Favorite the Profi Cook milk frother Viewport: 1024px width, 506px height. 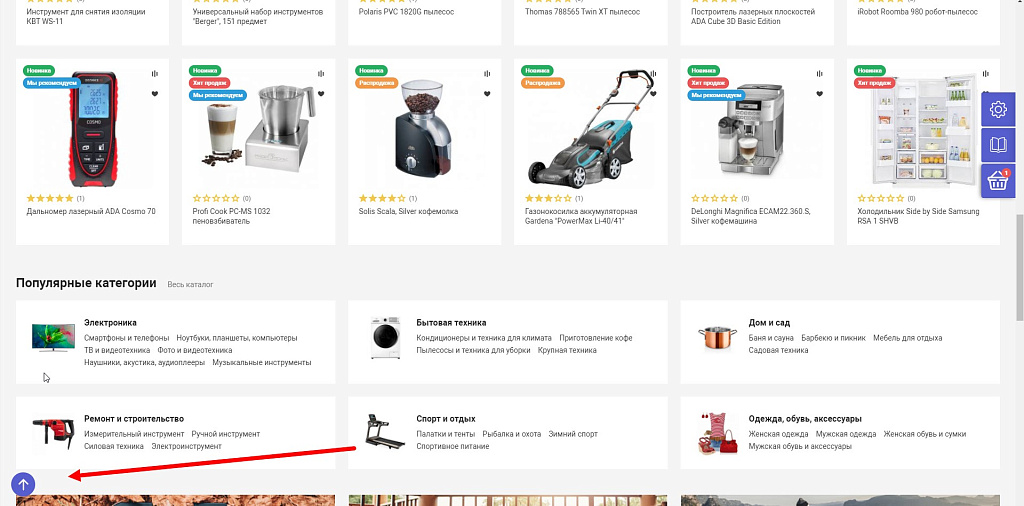[x=321, y=94]
